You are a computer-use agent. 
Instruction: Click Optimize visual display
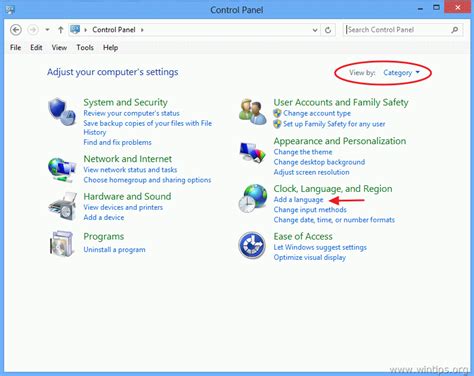tap(310, 258)
